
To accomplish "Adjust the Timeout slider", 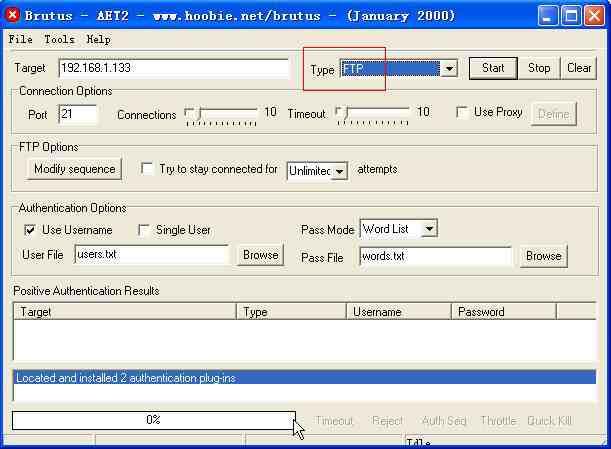I will pyautogui.click(x=372, y=114).
